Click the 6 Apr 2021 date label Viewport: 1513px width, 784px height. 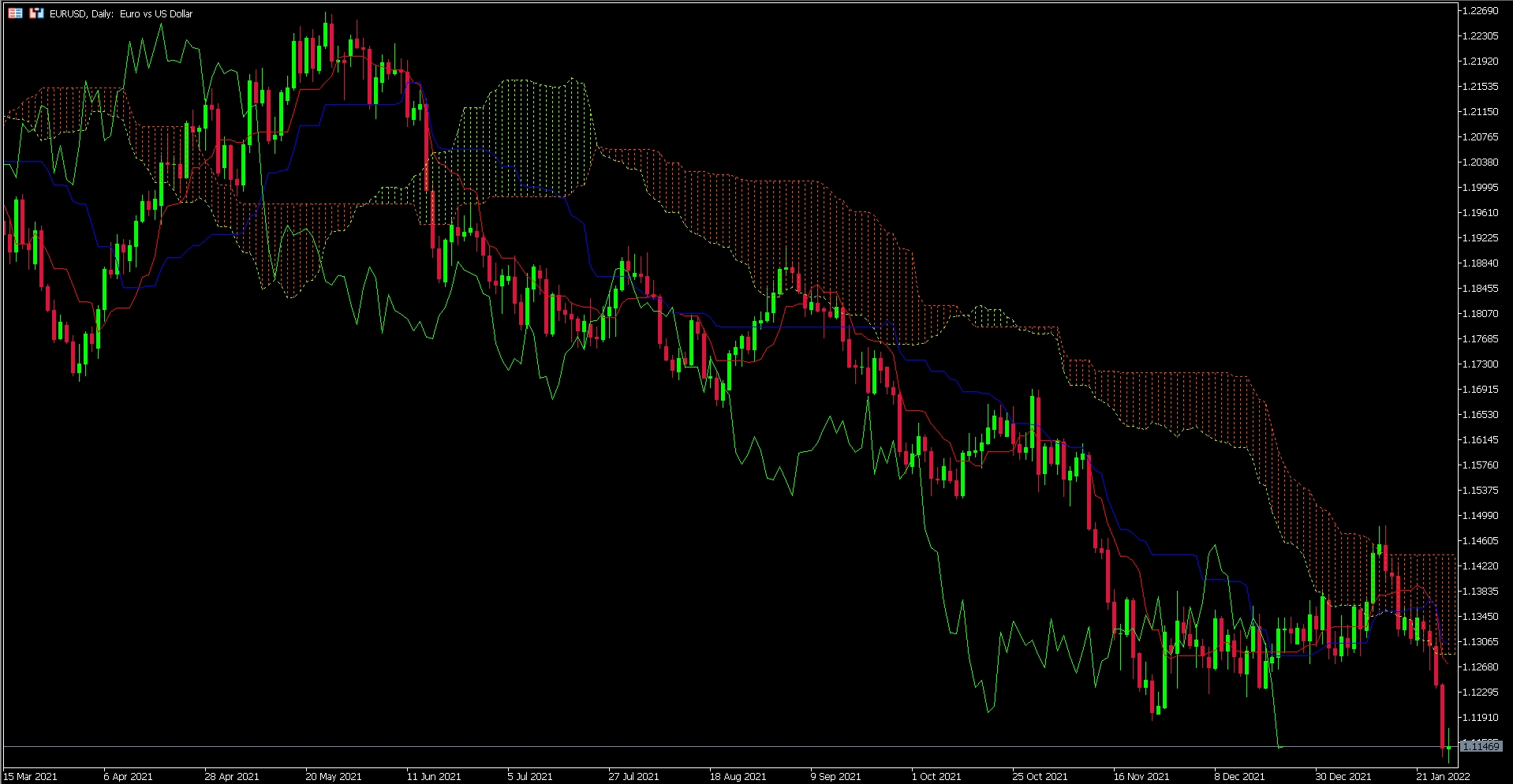pos(128,776)
